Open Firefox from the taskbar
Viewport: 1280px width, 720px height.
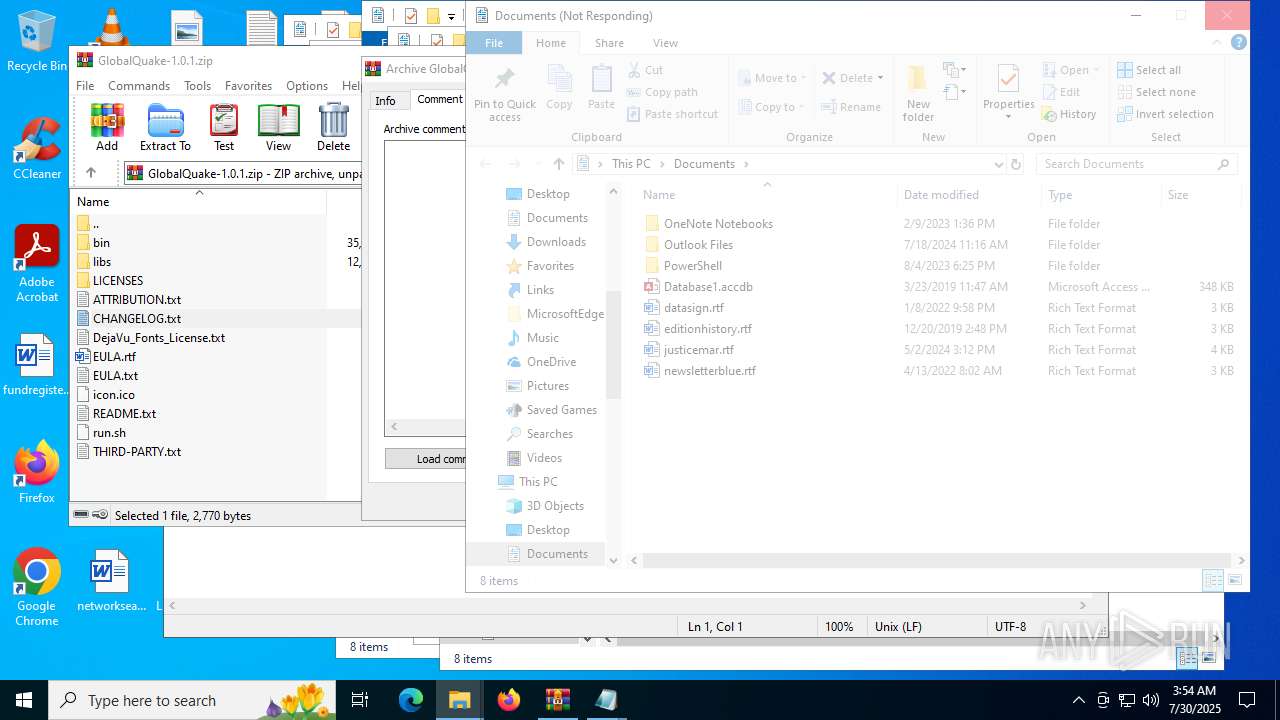[509, 700]
